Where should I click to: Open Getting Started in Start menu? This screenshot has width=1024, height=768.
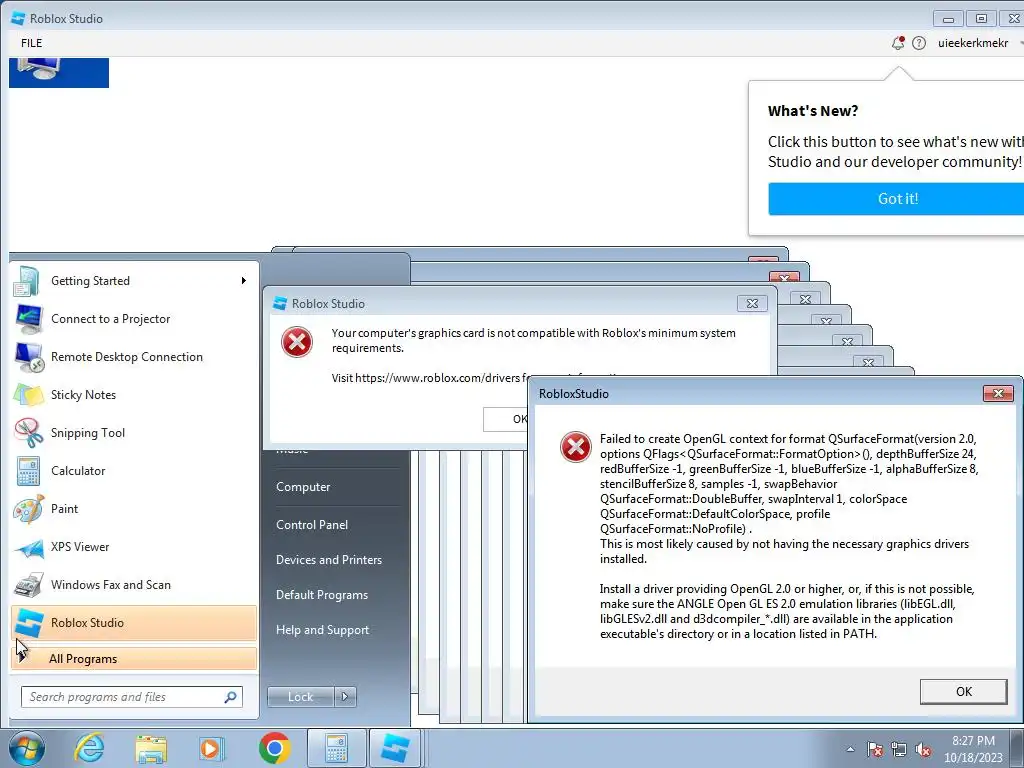(x=134, y=281)
